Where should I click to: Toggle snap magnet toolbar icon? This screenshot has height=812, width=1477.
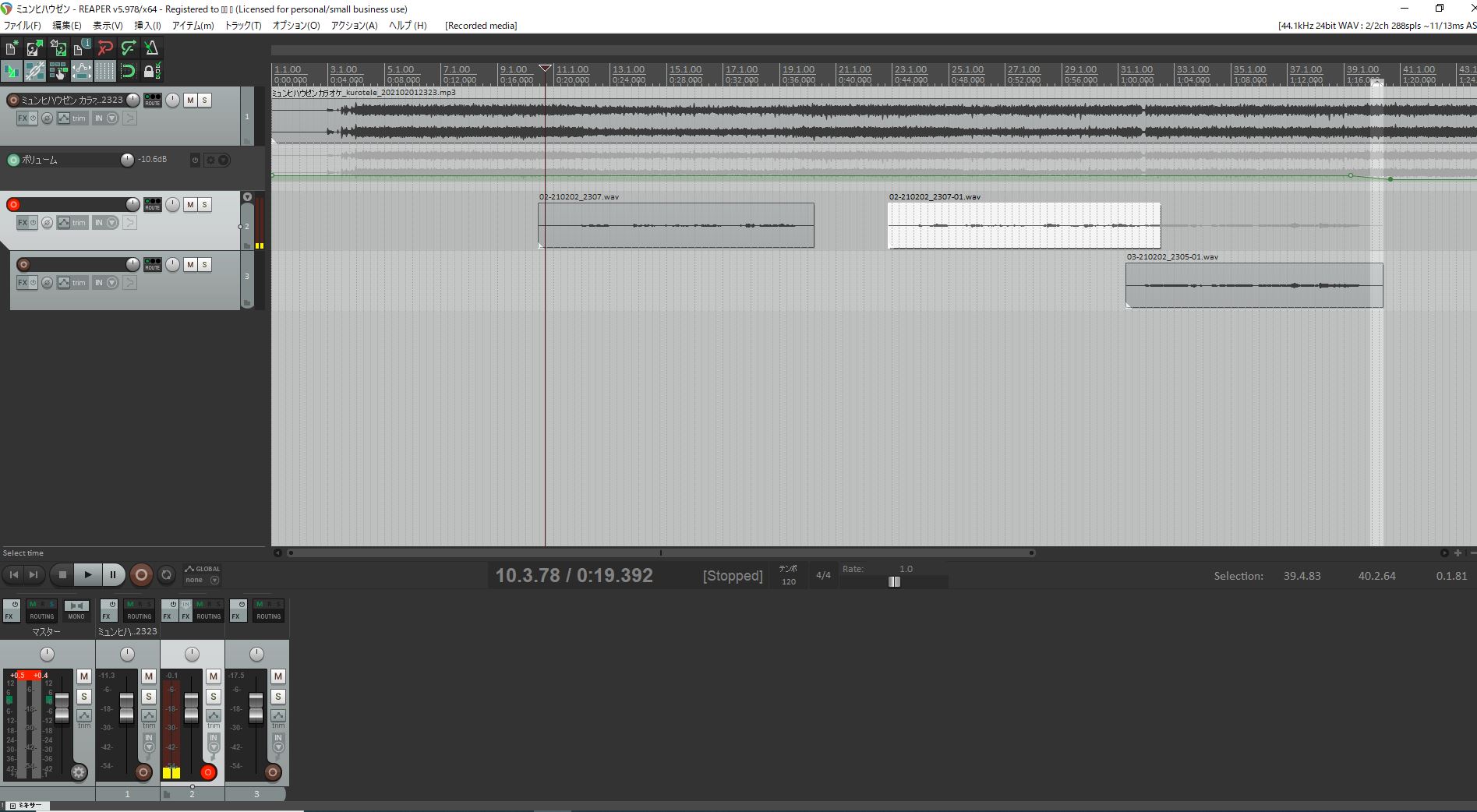point(129,72)
